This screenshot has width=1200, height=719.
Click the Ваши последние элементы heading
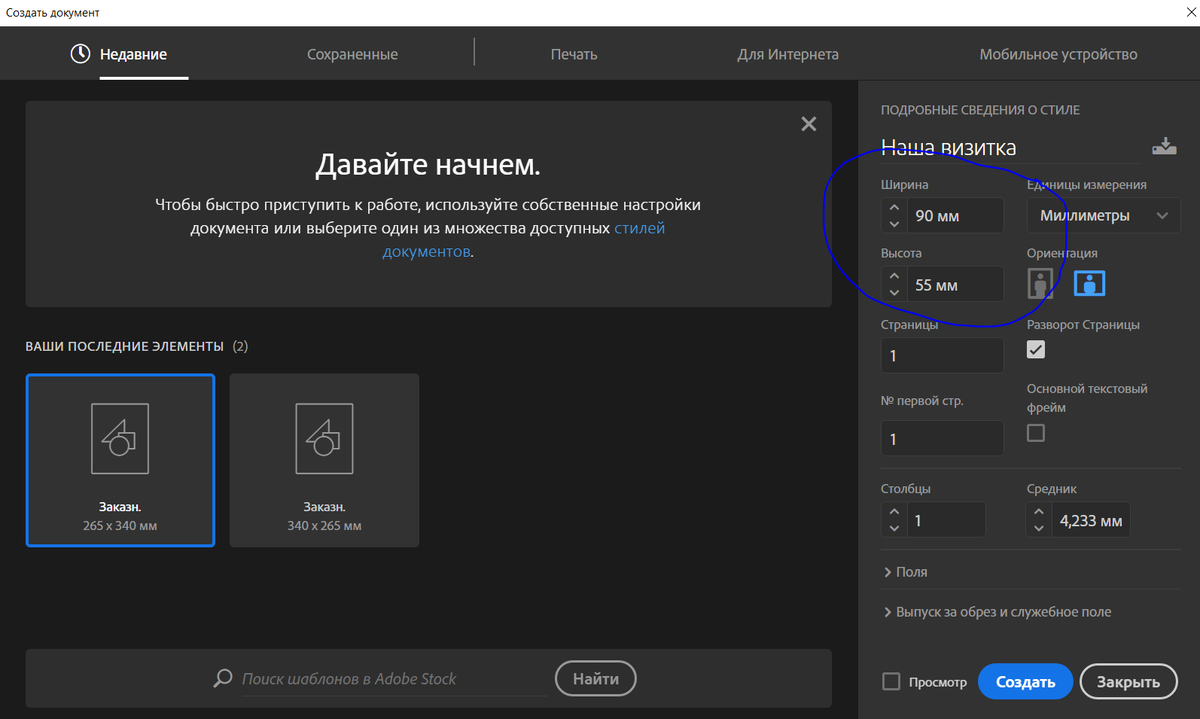pos(124,346)
